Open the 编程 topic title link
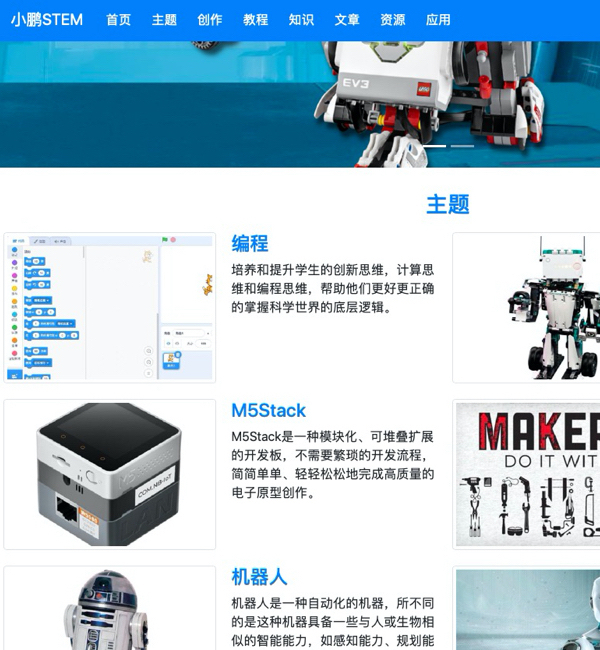 (250, 243)
